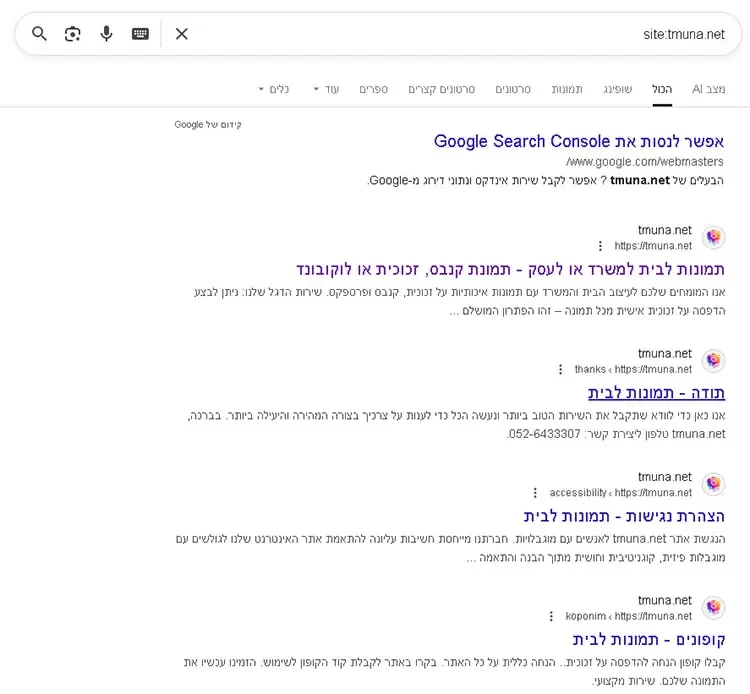Open the three-dot menu for the thanks result
This screenshot has height=694, width=750.
tap(561, 369)
